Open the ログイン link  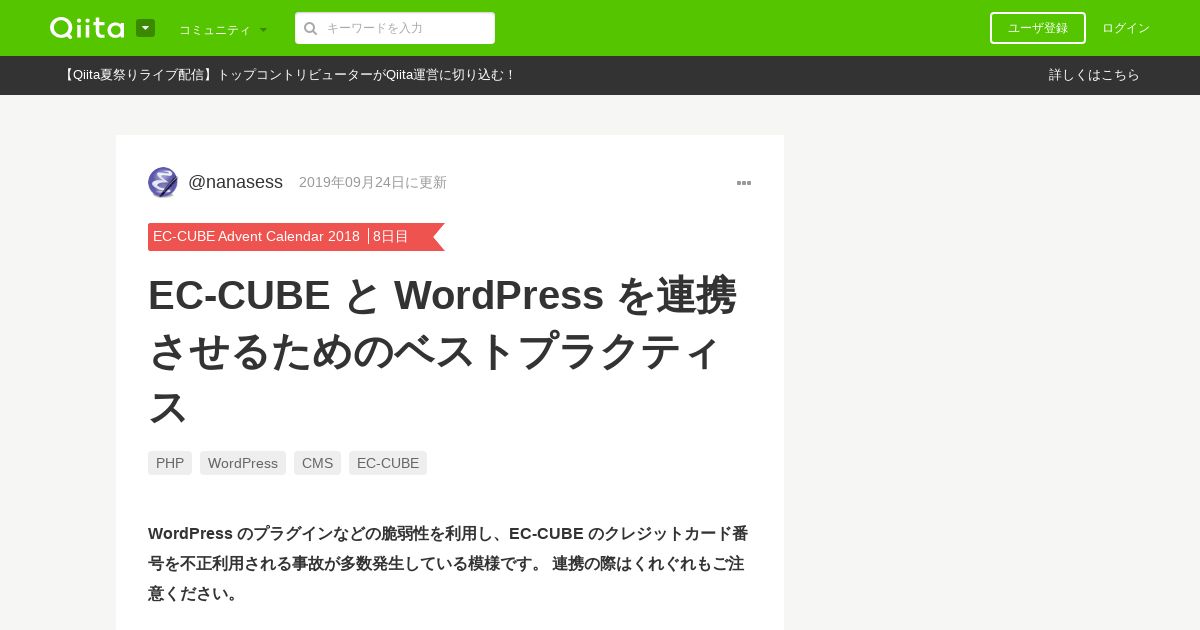[1126, 28]
